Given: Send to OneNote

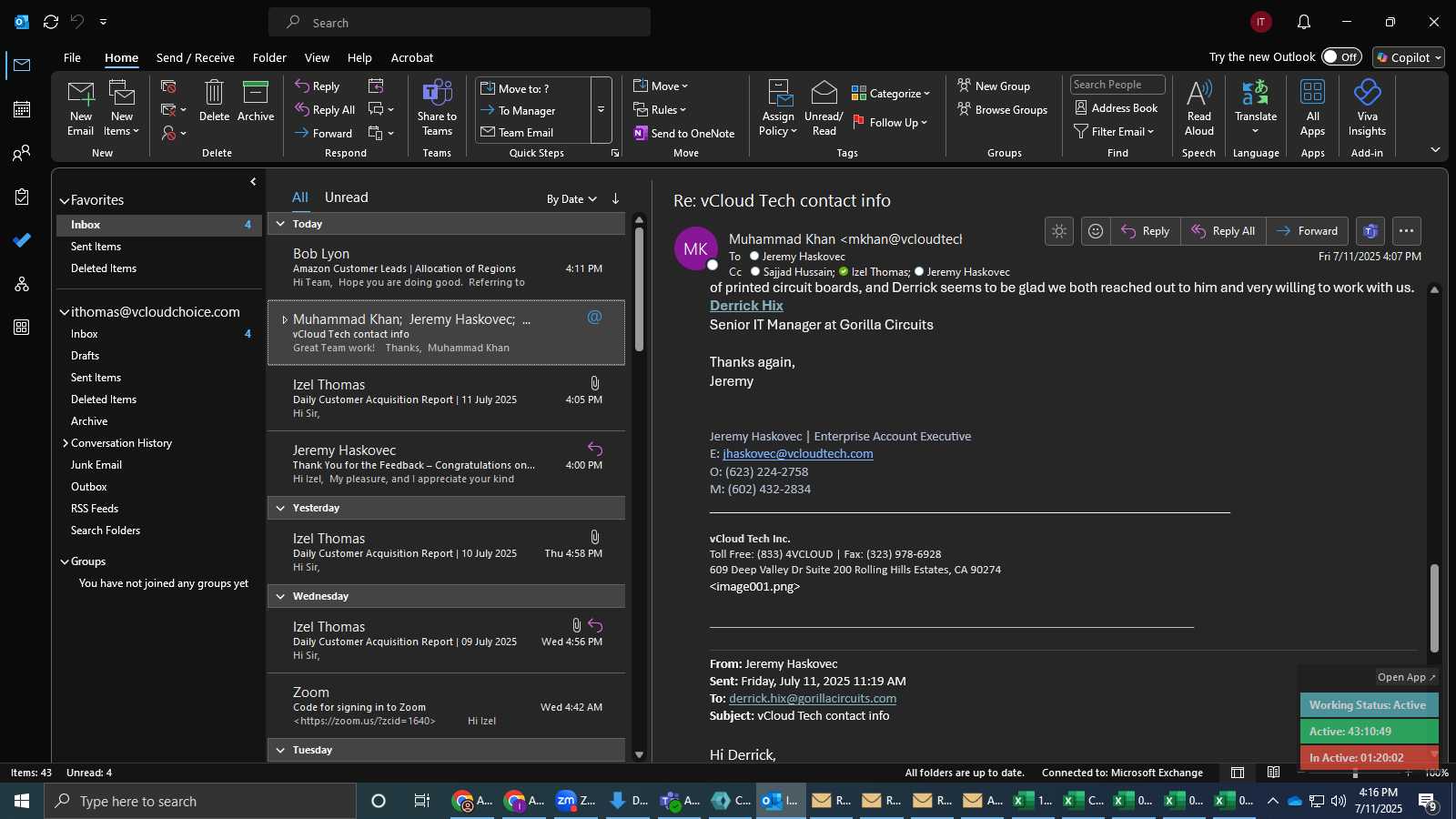Looking at the screenshot, I should tap(684, 133).
